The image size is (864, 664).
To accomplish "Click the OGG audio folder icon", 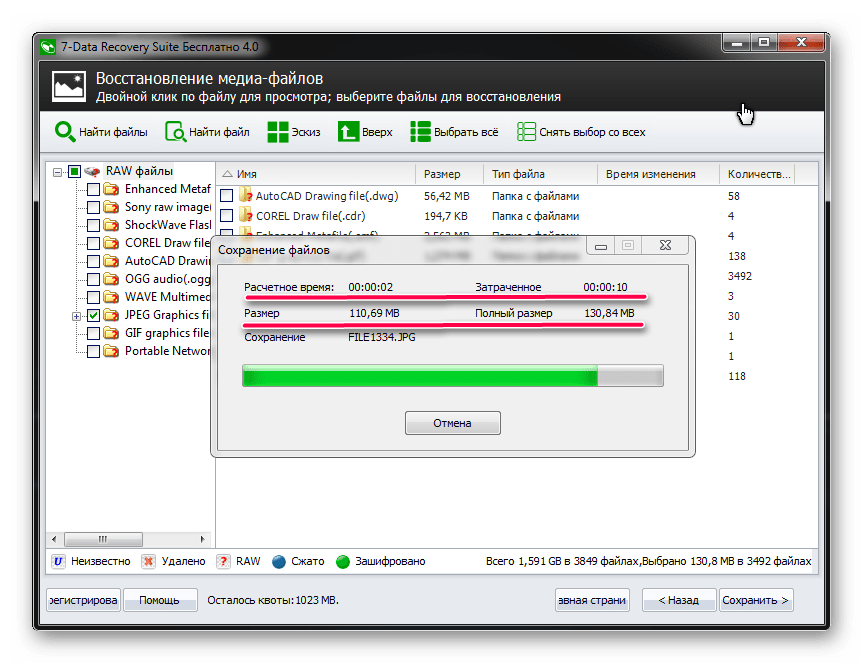I will click(x=111, y=279).
